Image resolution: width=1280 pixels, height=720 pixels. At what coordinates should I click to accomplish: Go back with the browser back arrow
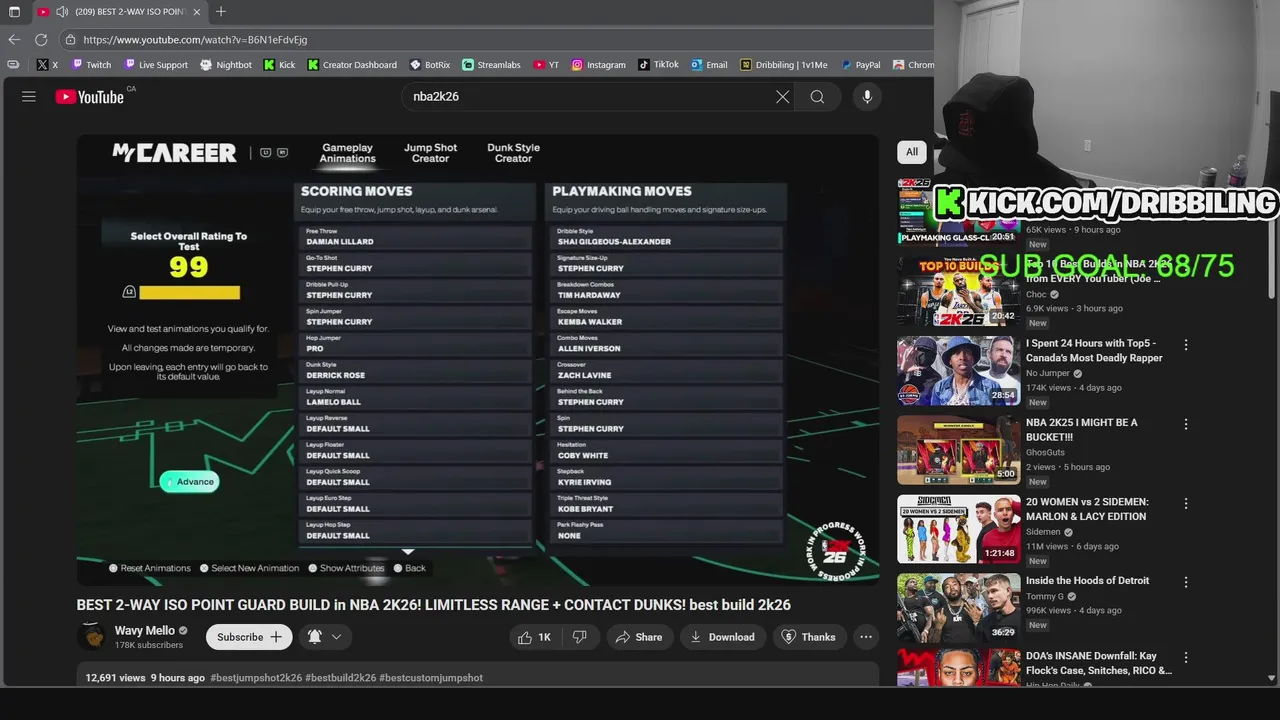(14, 39)
